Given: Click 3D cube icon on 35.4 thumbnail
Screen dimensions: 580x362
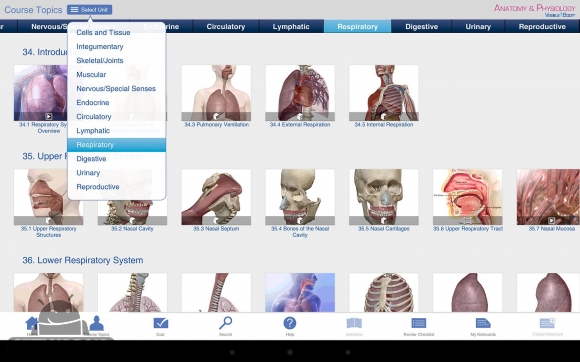Looking at the screenshot, I should [300, 221].
